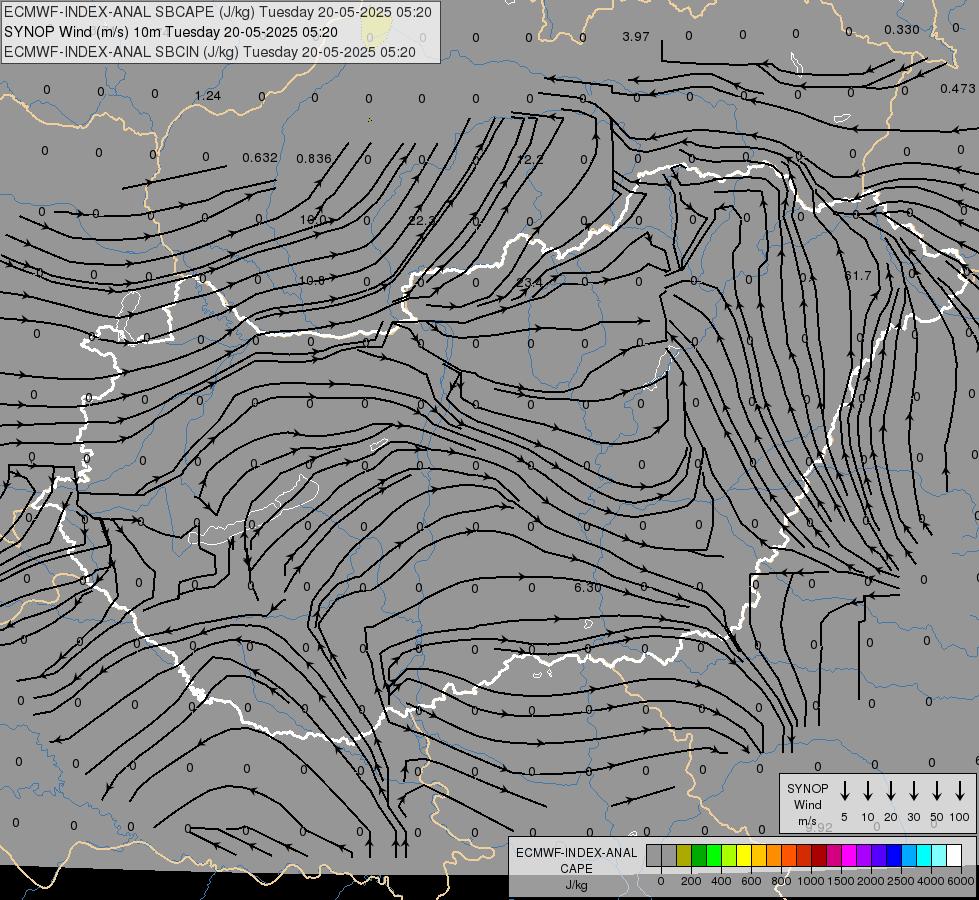Click the 5 m/s wind arrow in the legend
This screenshot has width=979, height=900.
point(844,791)
